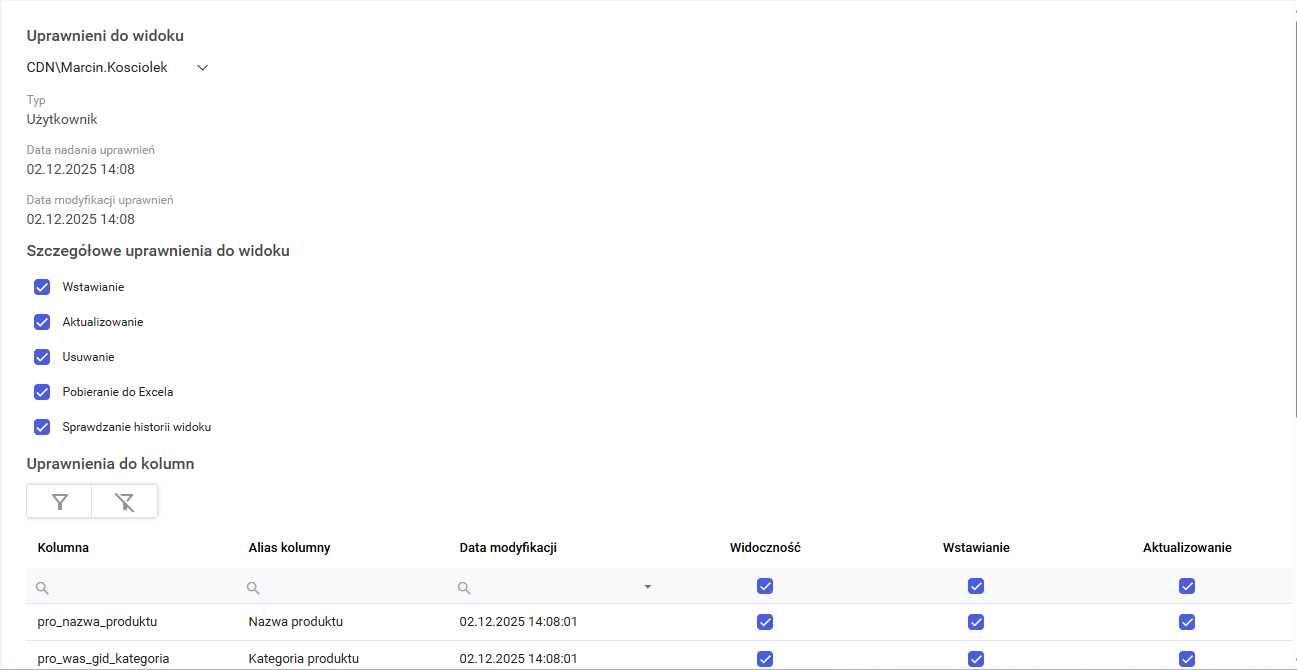Click the apply filter funnel icon
The image size is (1297, 670).
point(59,502)
